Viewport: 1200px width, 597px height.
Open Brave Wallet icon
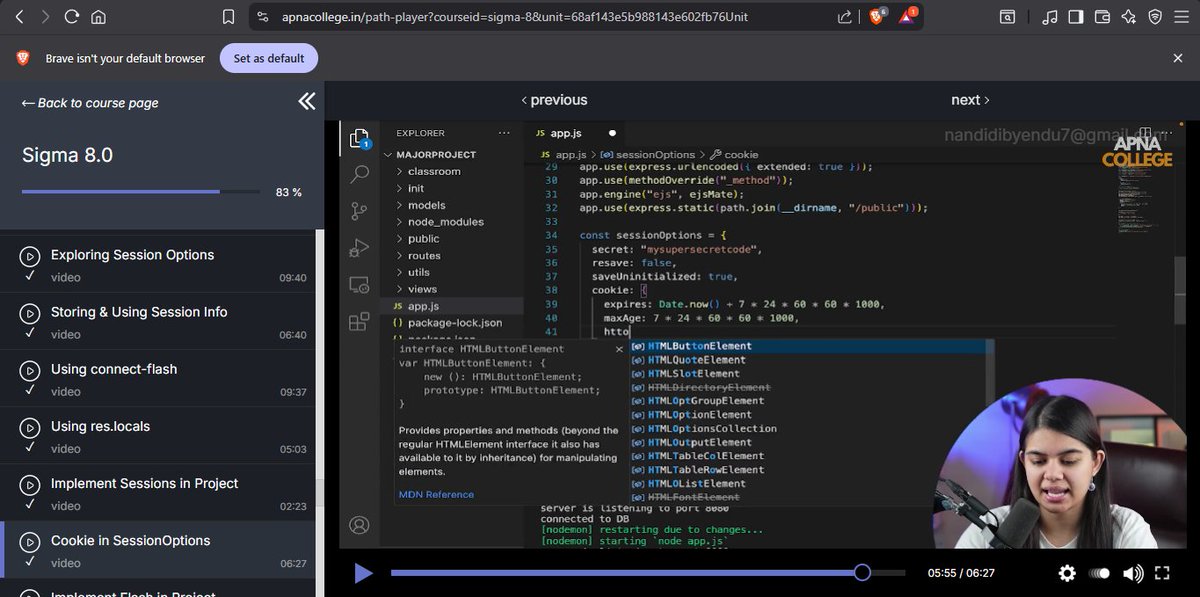(1103, 17)
